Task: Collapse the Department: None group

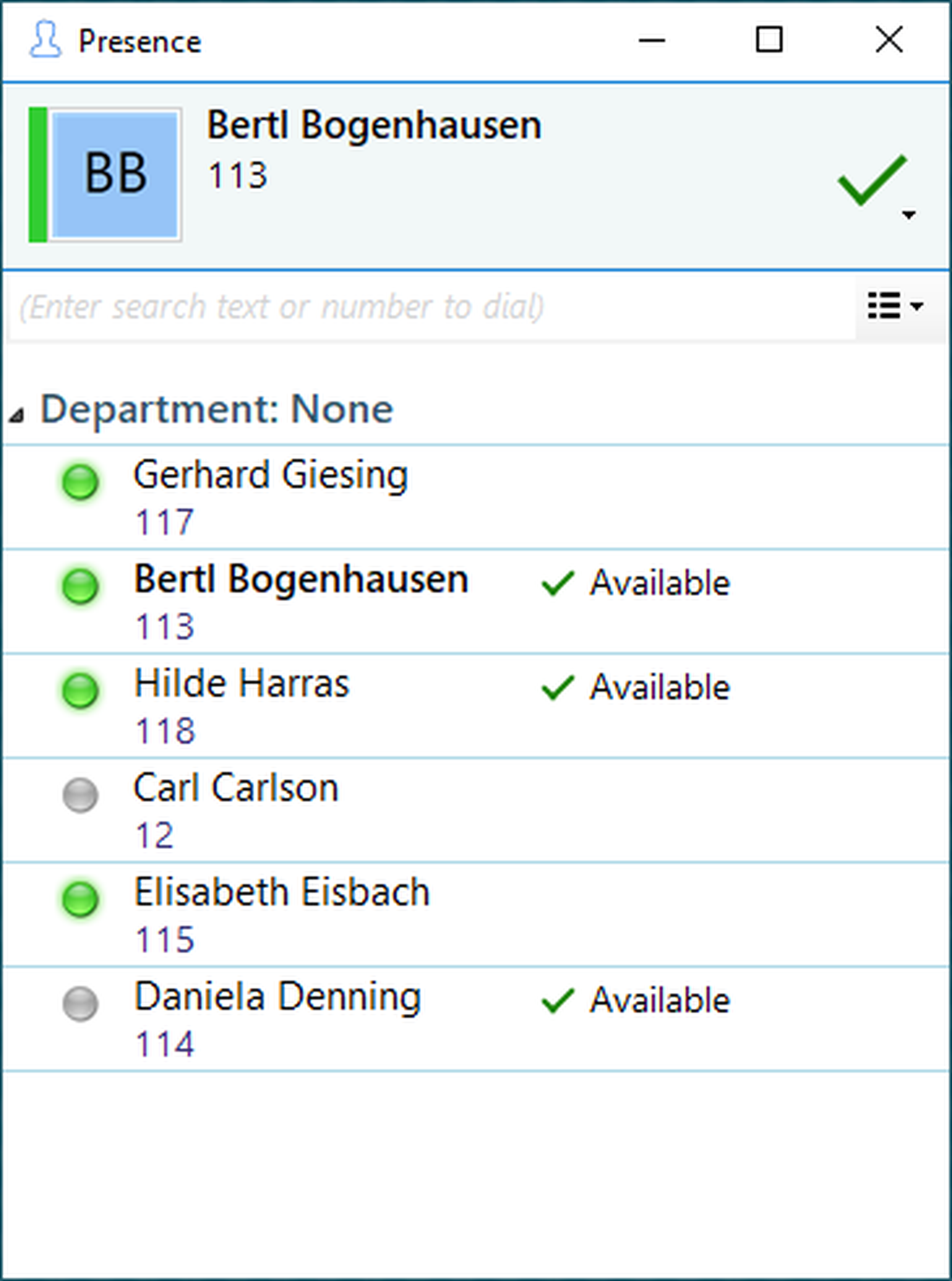Action: pyautogui.click(x=16, y=414)
